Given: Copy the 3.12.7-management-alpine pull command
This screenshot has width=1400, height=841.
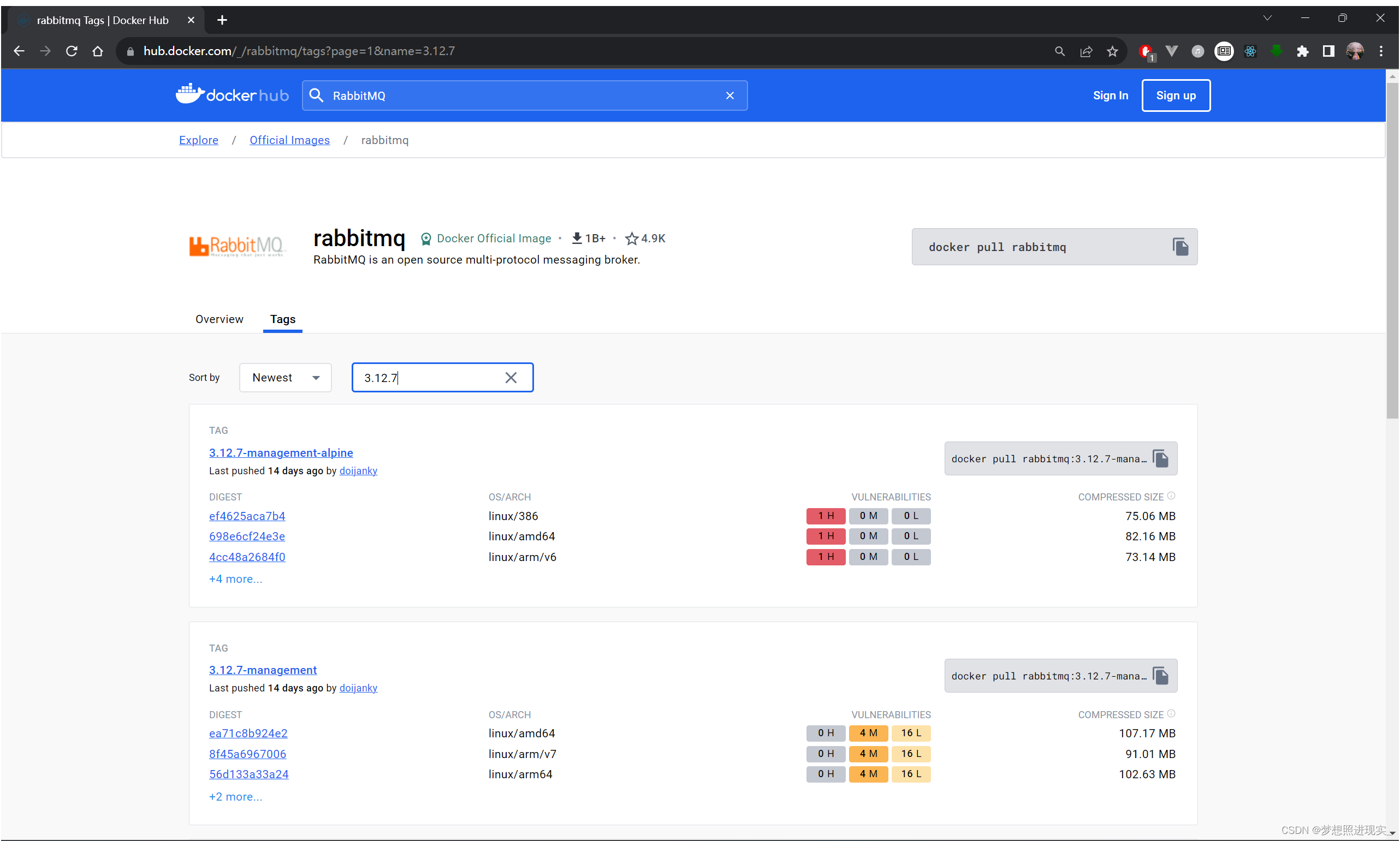Looking at the screenshot, I should [1160, 458].
